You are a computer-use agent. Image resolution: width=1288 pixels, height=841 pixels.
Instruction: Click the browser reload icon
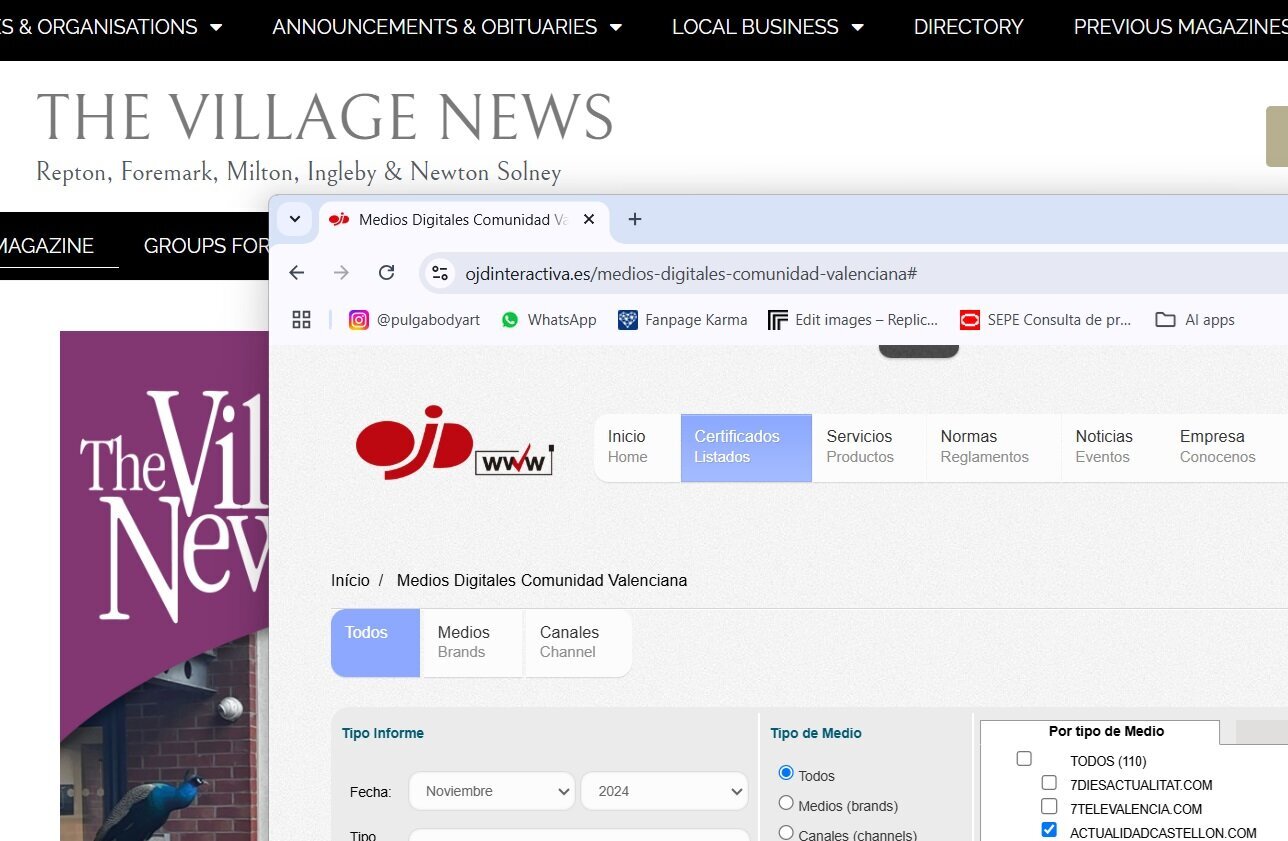[x=386, y=273]
